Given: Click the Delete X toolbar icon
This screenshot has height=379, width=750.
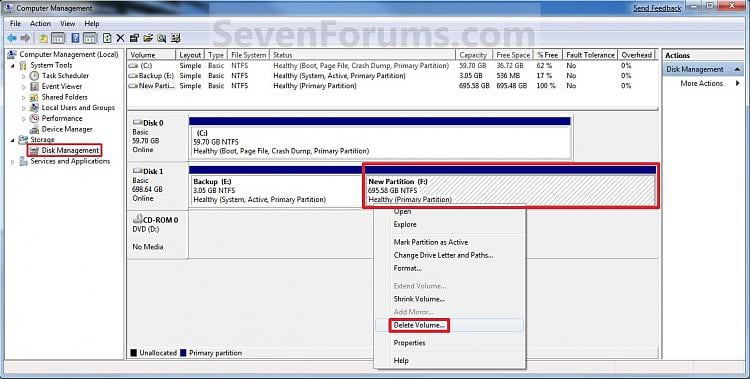Looking at the screenshot, I should point(121,38).
